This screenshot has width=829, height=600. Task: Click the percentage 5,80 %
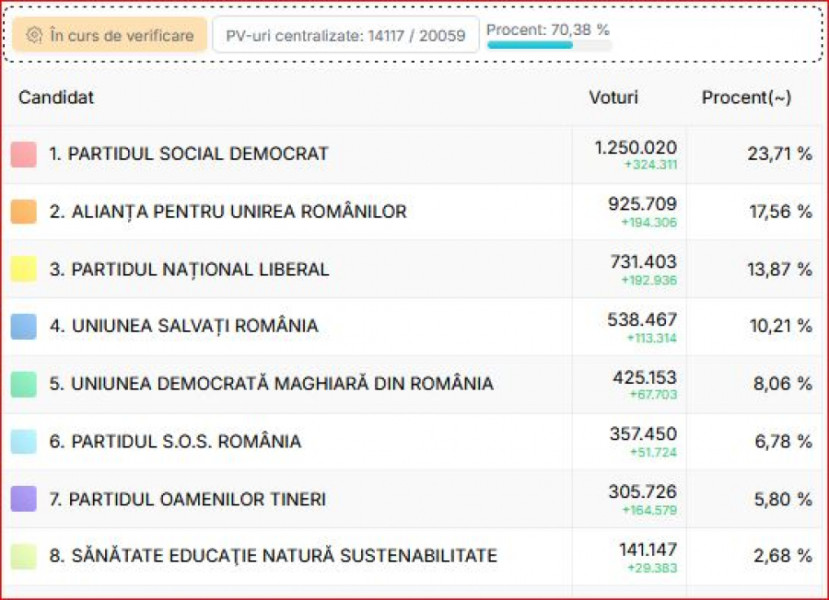click(783, 499)
